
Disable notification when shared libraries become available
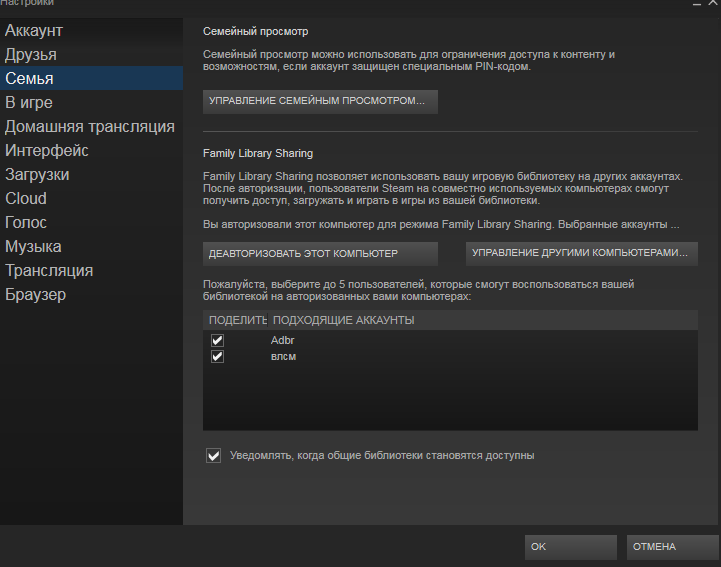(213, 456)
